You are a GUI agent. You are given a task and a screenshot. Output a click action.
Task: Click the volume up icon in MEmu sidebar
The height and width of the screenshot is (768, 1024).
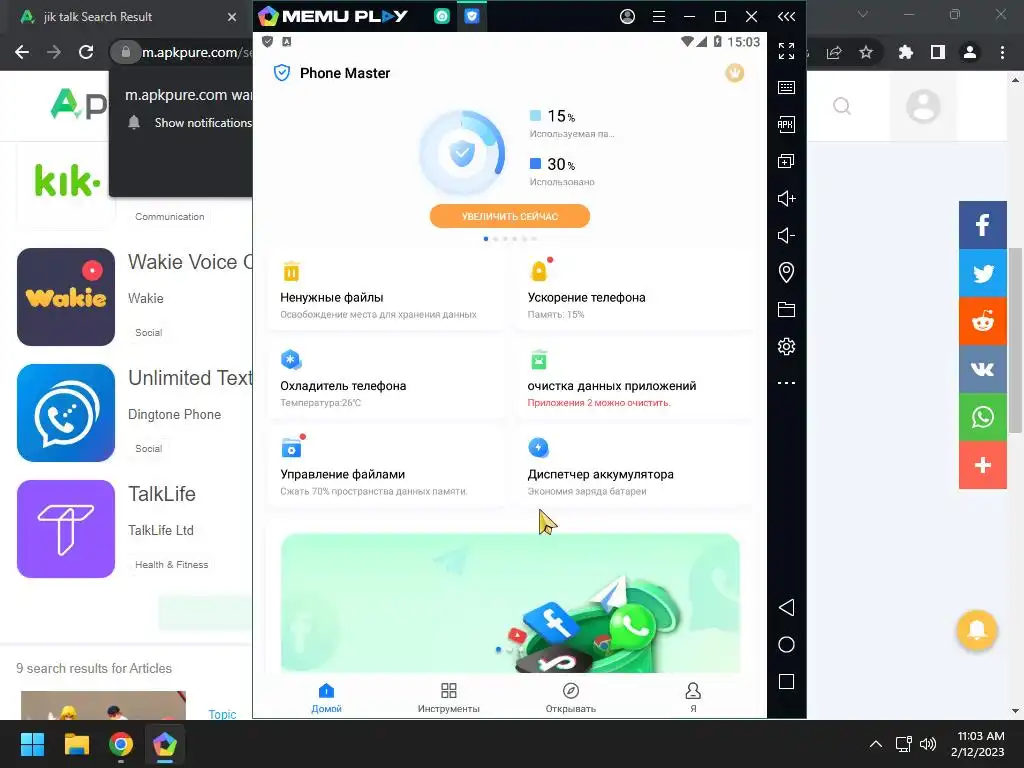click(786, 199)
